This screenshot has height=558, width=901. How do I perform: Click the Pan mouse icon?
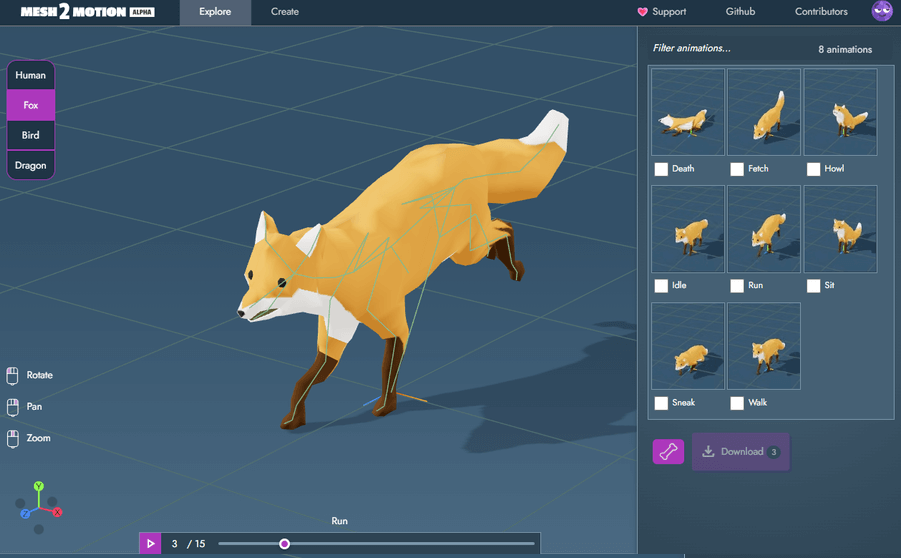[13, 407]
